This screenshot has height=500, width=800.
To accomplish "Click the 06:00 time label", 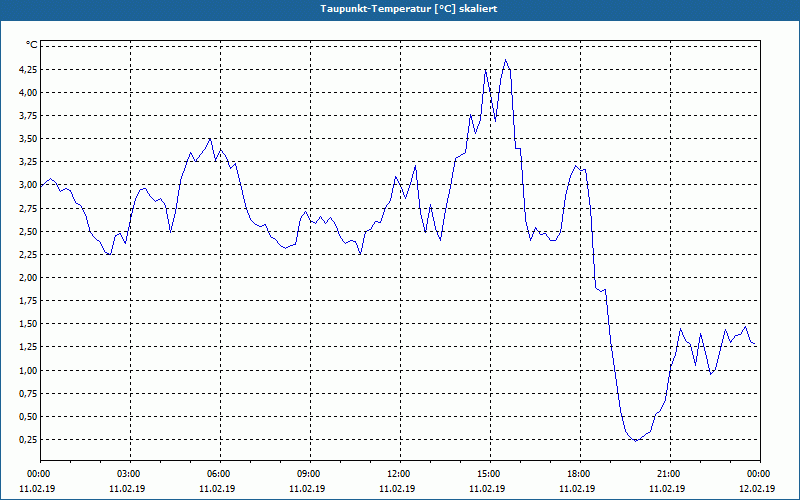I will point(220,474).
